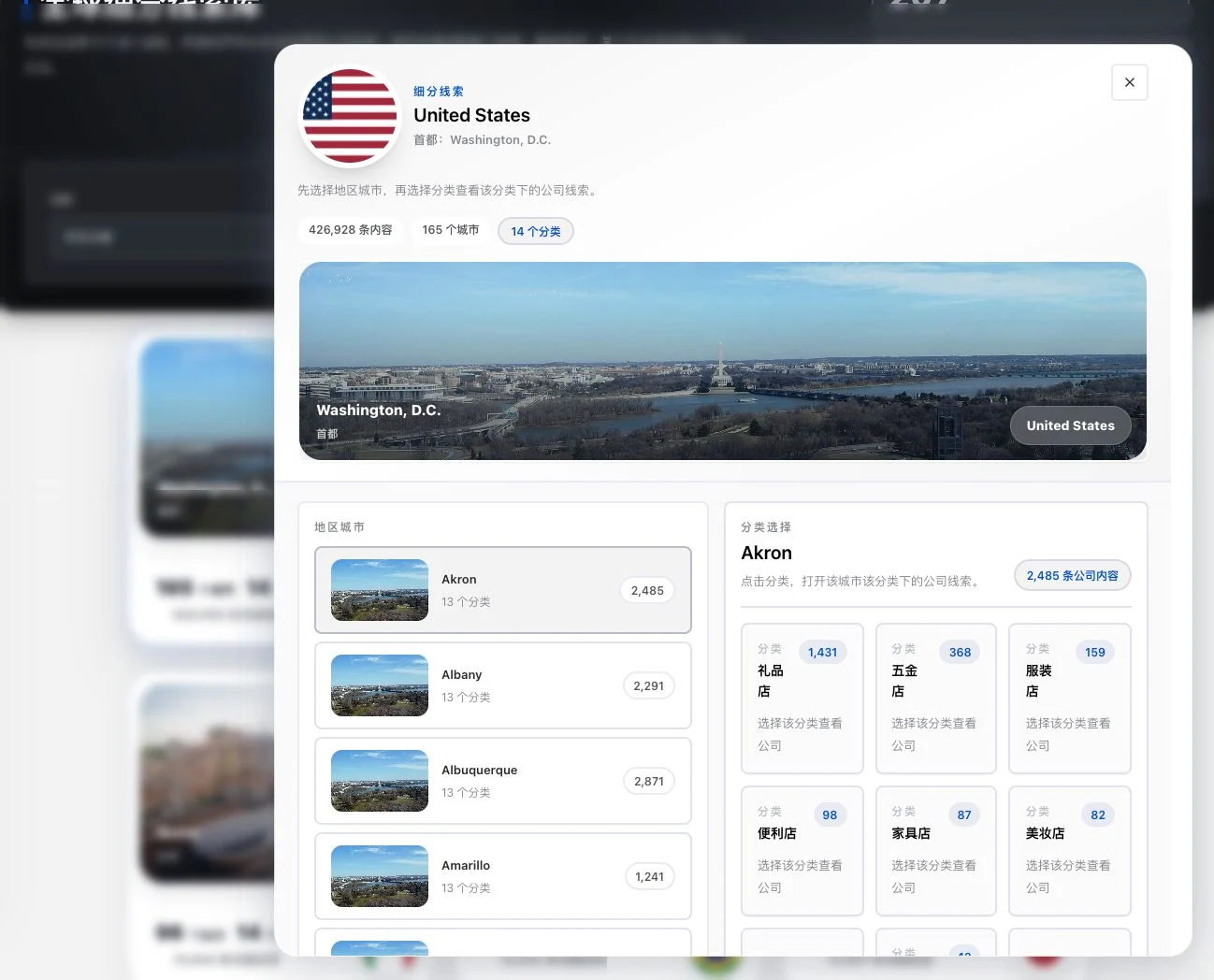Open the Washington, D.C. panorama banner image
1214x980 pixels.
coord(722,361)
